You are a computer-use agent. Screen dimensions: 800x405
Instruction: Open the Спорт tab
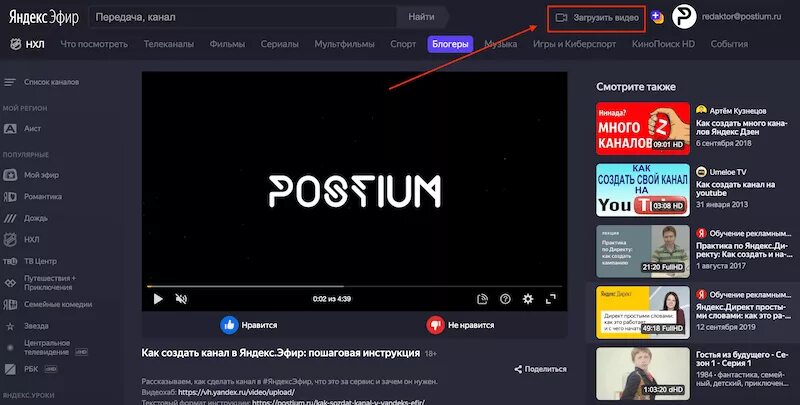[x=403, y=44]
